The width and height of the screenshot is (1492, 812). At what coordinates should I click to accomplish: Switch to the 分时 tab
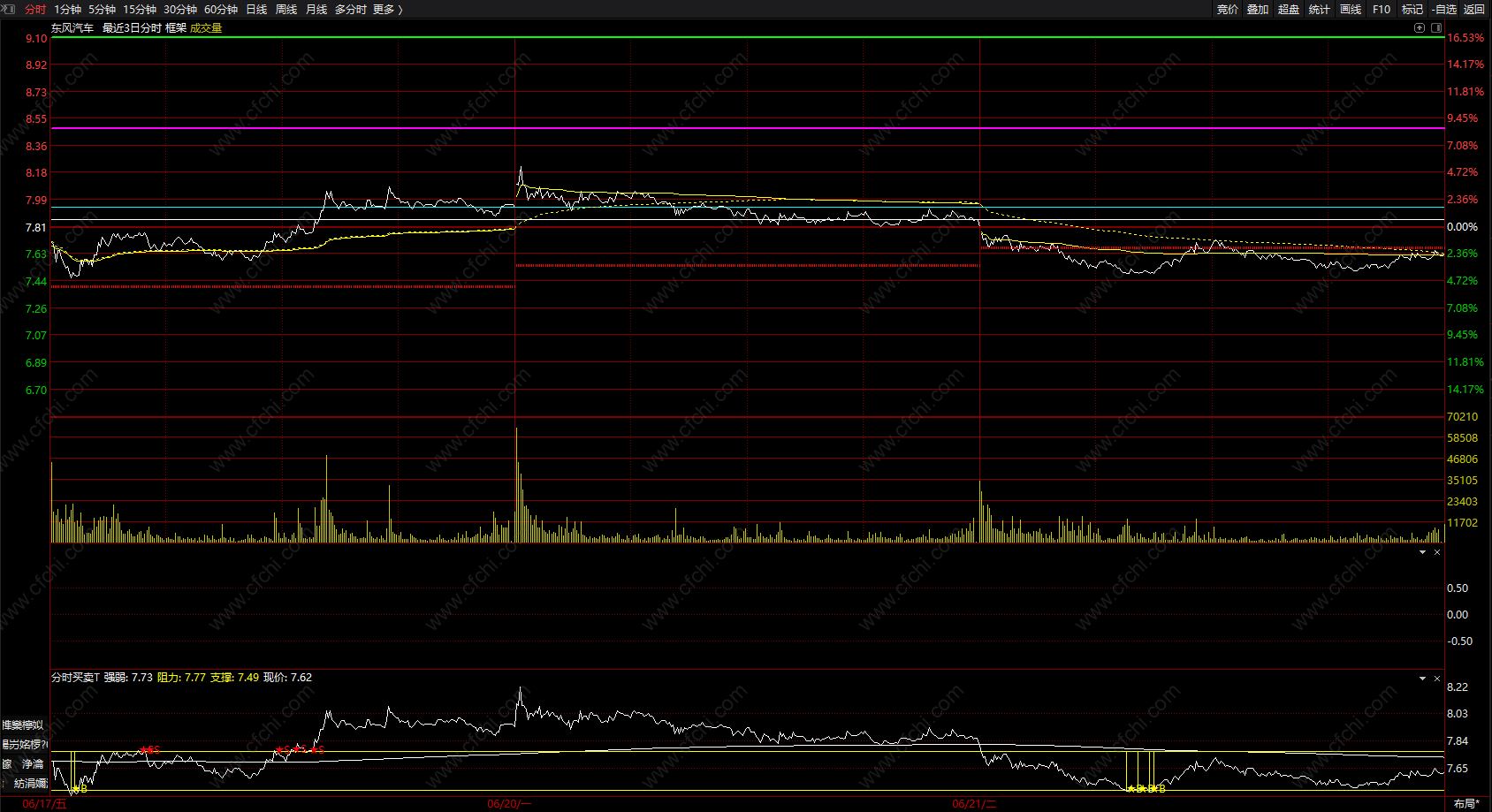coord(35,9)
